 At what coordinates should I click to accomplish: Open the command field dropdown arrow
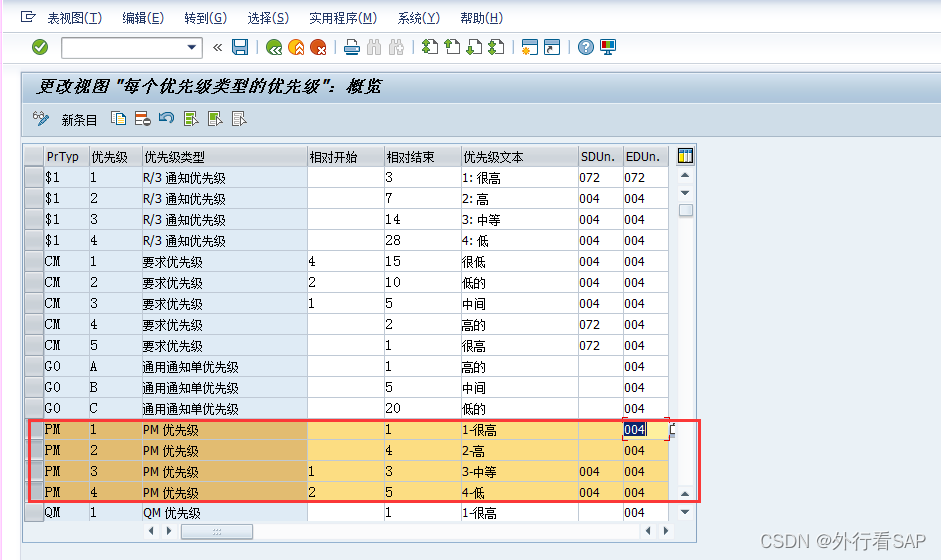point(191,47)
